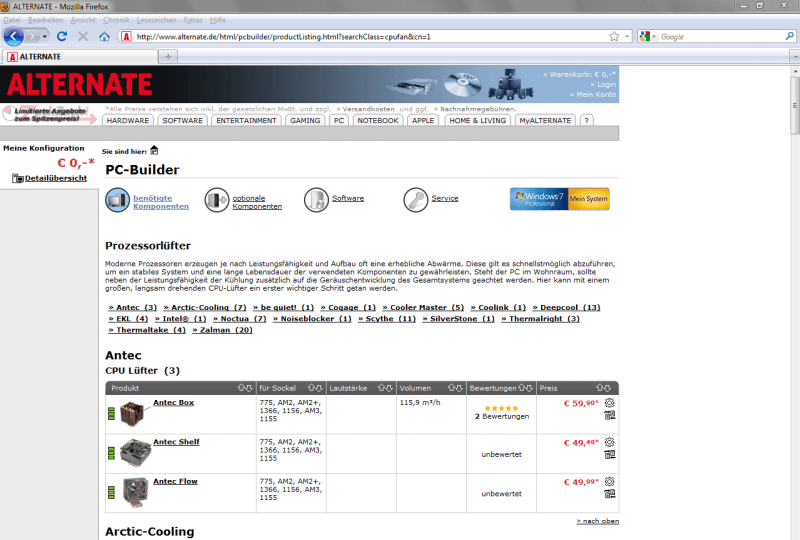Sort by Preis column arrows
Viewport: 800px width, 540px height.
(603, 388)
